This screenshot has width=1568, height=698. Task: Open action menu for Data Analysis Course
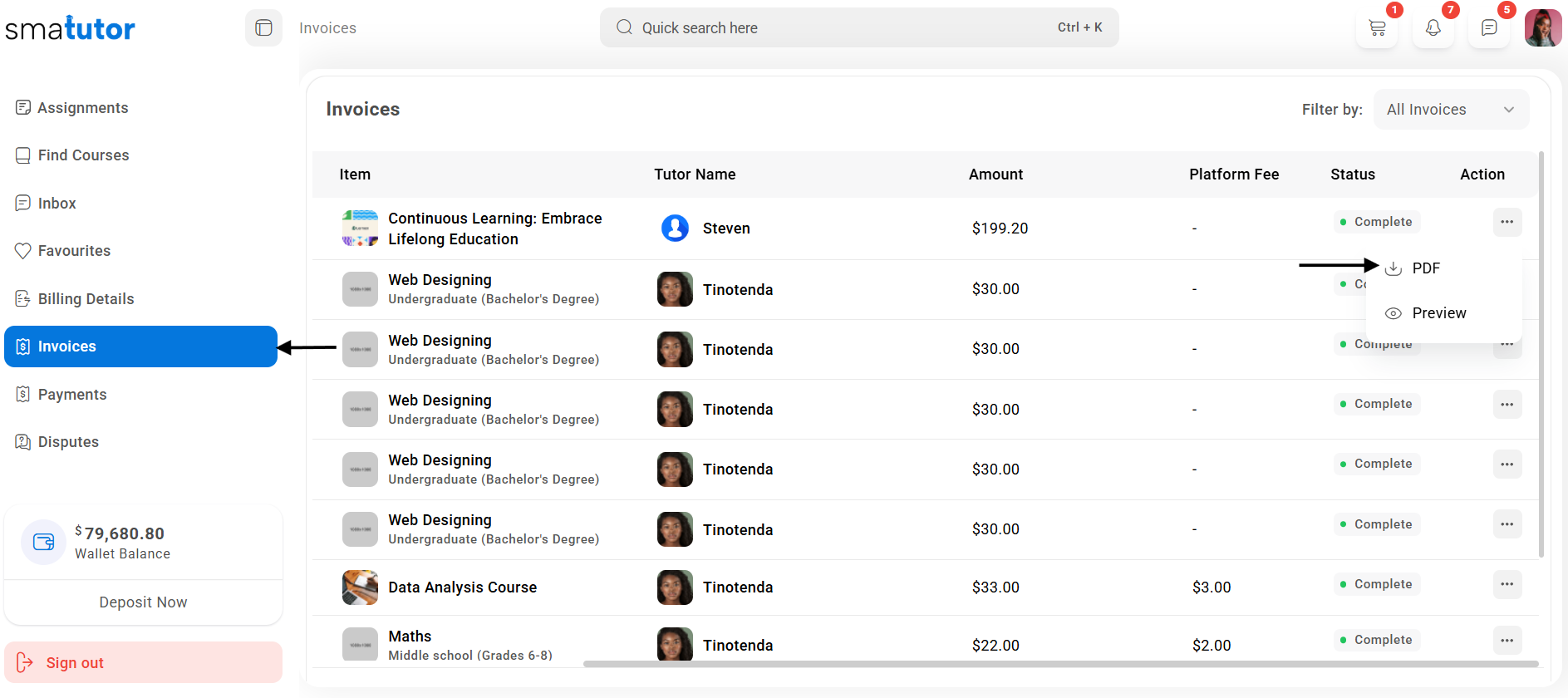(1507, 584)
